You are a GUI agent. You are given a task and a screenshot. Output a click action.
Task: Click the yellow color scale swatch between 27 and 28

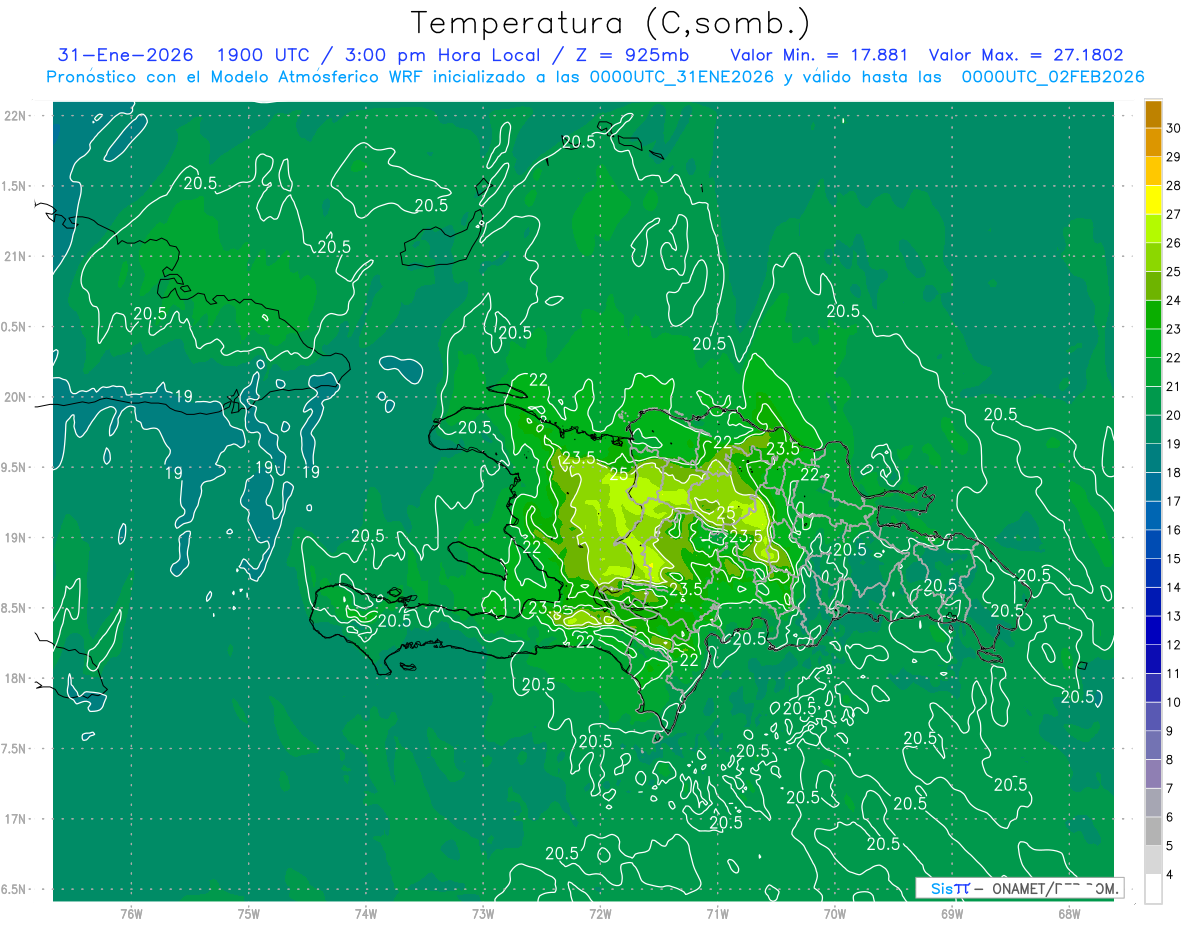[x=1153, y=199]
